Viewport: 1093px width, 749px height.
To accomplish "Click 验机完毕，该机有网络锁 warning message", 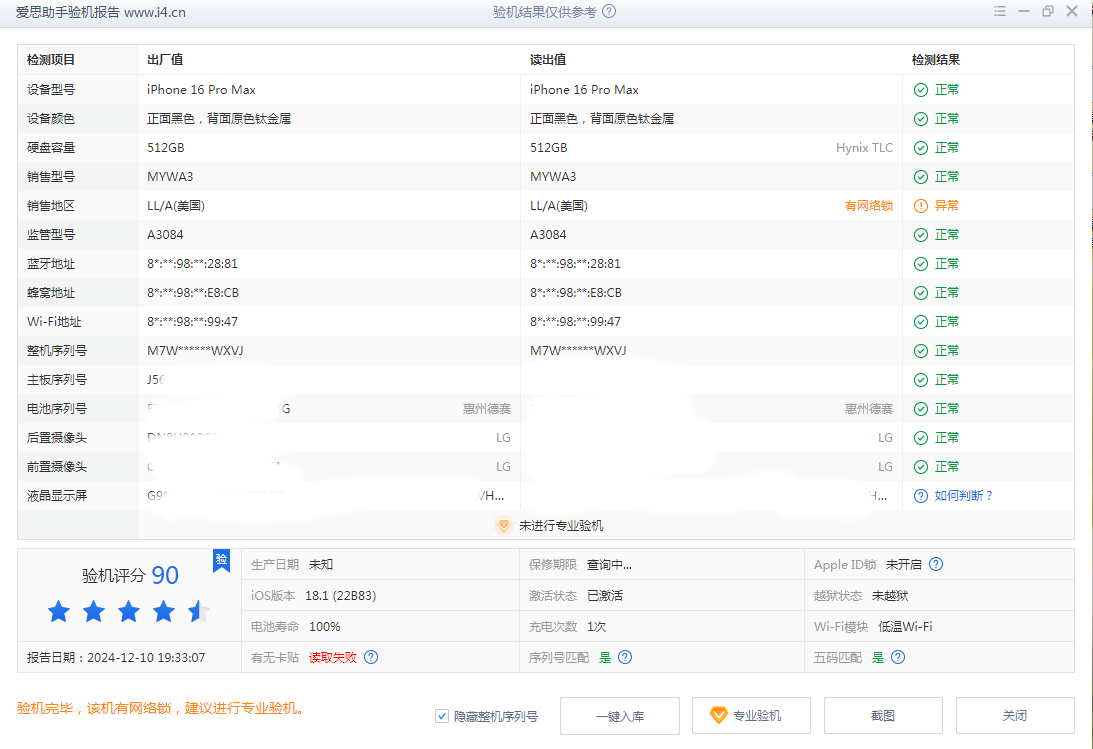I will click(x=160, y=709).
